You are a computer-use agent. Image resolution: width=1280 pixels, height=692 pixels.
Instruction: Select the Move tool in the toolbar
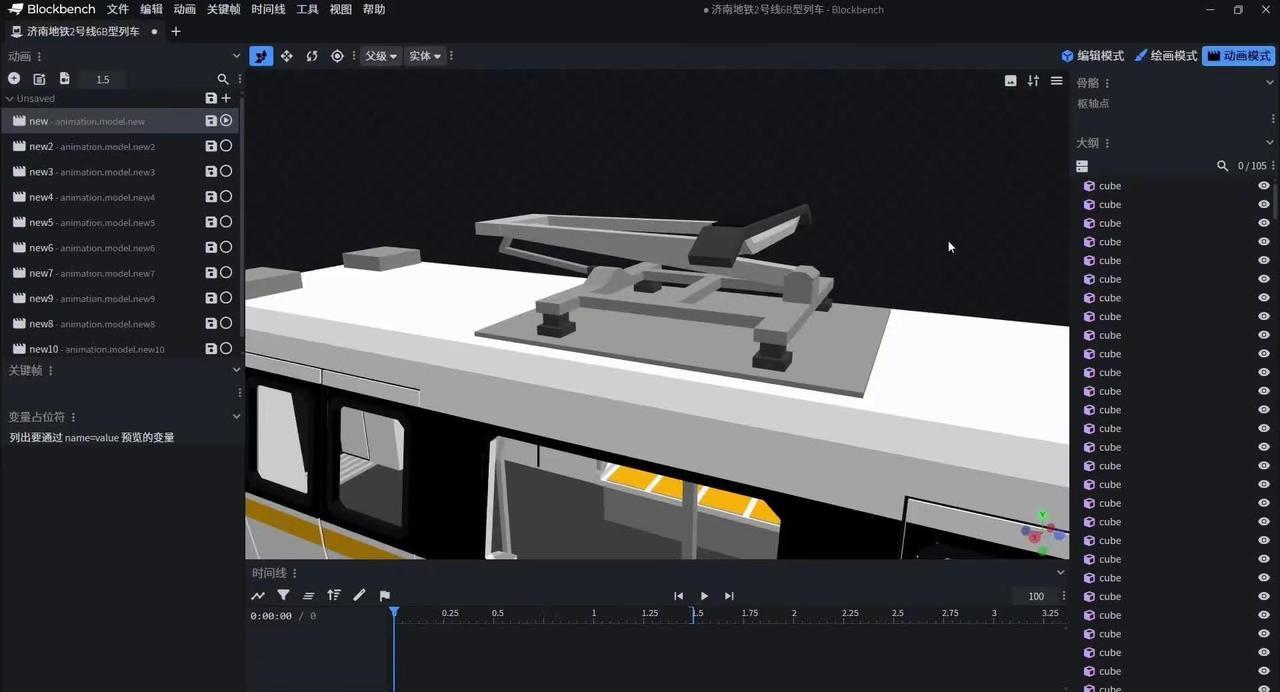[286, 56]
